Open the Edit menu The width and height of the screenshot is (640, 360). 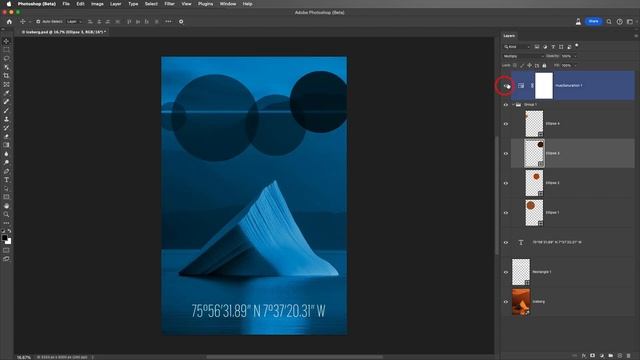click(80, 4)
